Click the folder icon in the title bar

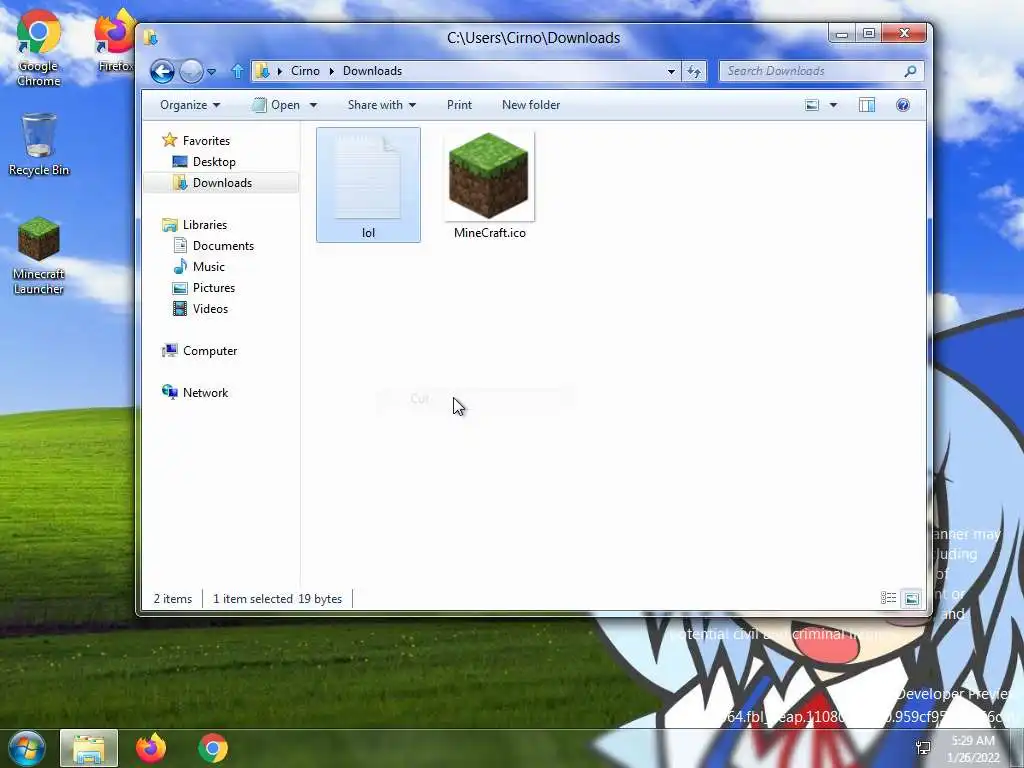coord(151,37)
